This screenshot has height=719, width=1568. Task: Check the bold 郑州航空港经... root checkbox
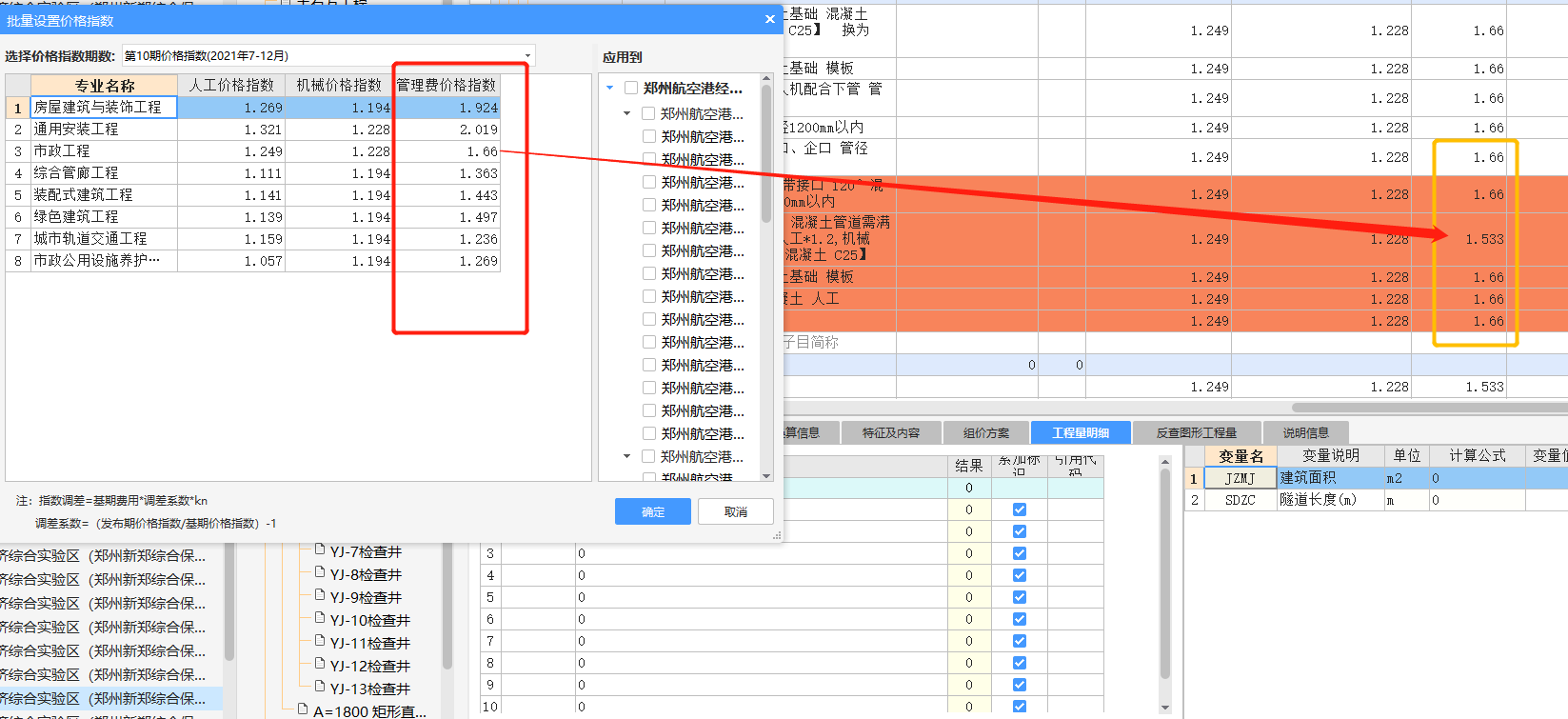pos(630,88)
